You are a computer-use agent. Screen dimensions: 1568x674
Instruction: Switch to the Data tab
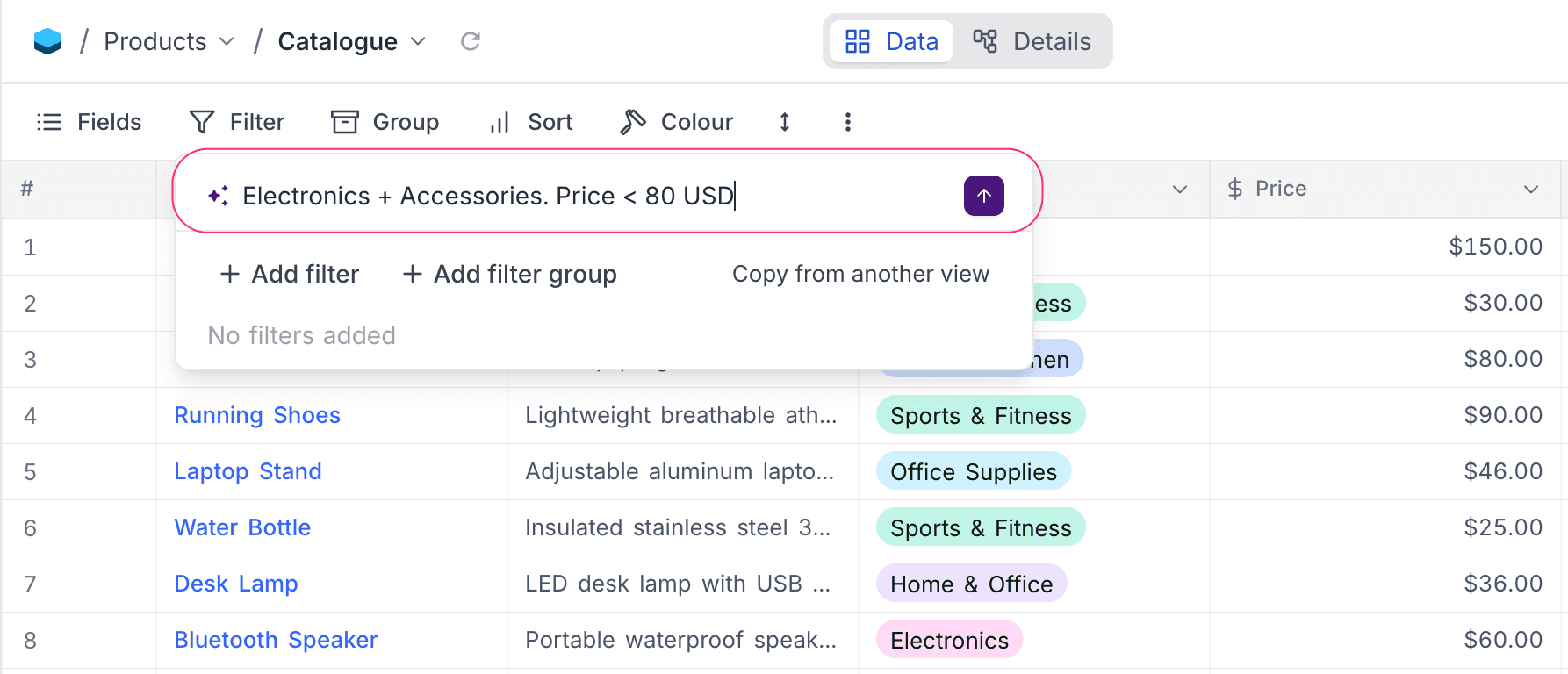point(891,41)
